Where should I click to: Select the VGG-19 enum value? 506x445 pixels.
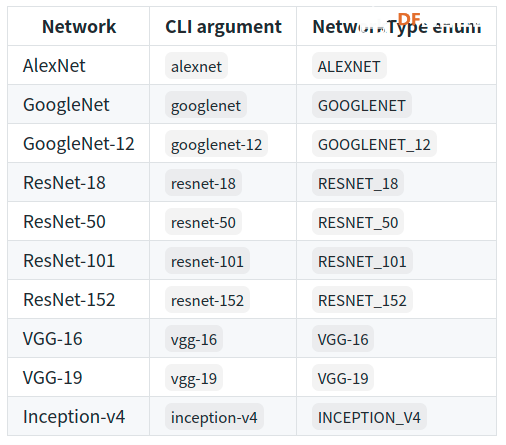pos(343,378)
